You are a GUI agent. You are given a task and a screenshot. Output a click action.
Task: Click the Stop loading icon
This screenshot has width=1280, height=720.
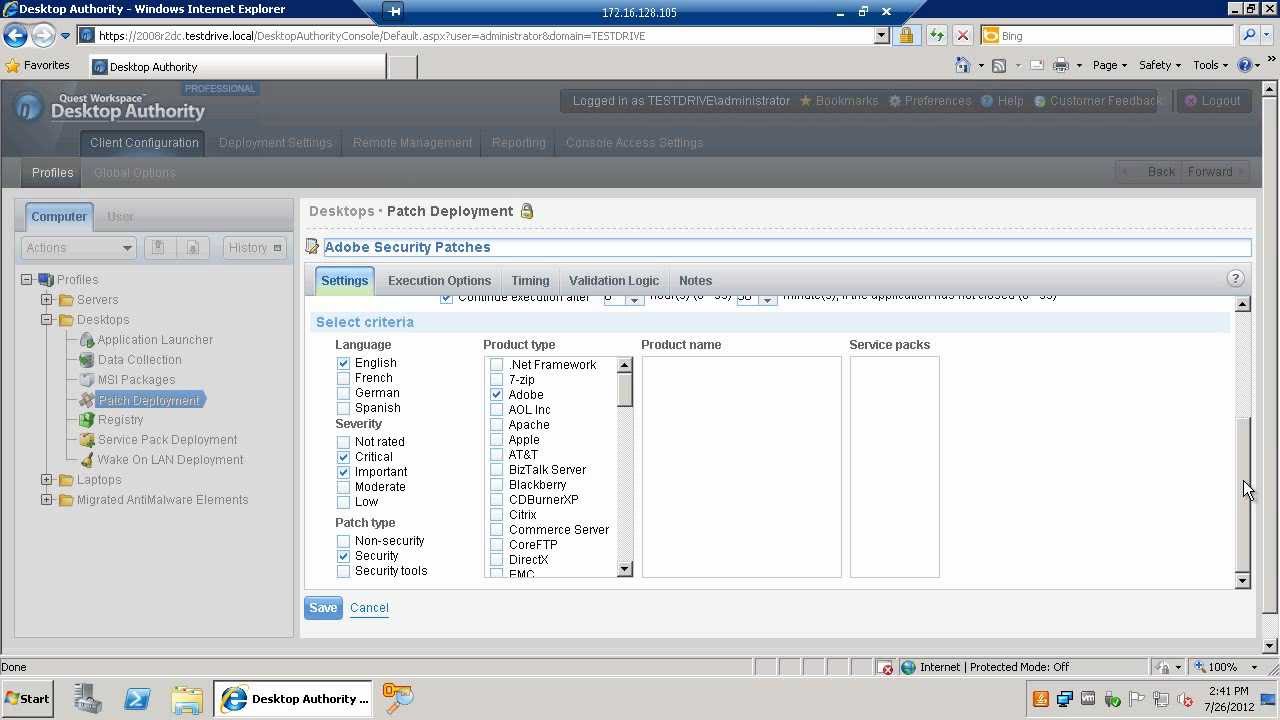point(962,35)
